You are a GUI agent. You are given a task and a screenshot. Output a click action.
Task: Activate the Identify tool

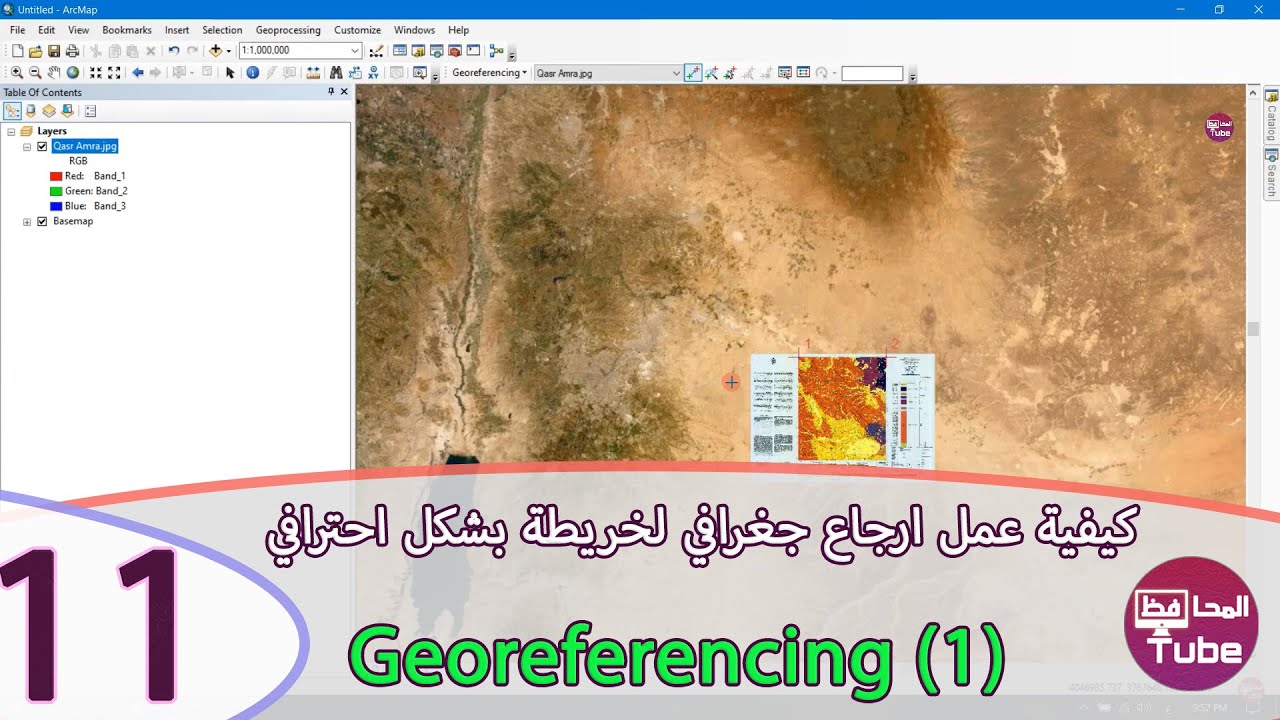[252, 72]
